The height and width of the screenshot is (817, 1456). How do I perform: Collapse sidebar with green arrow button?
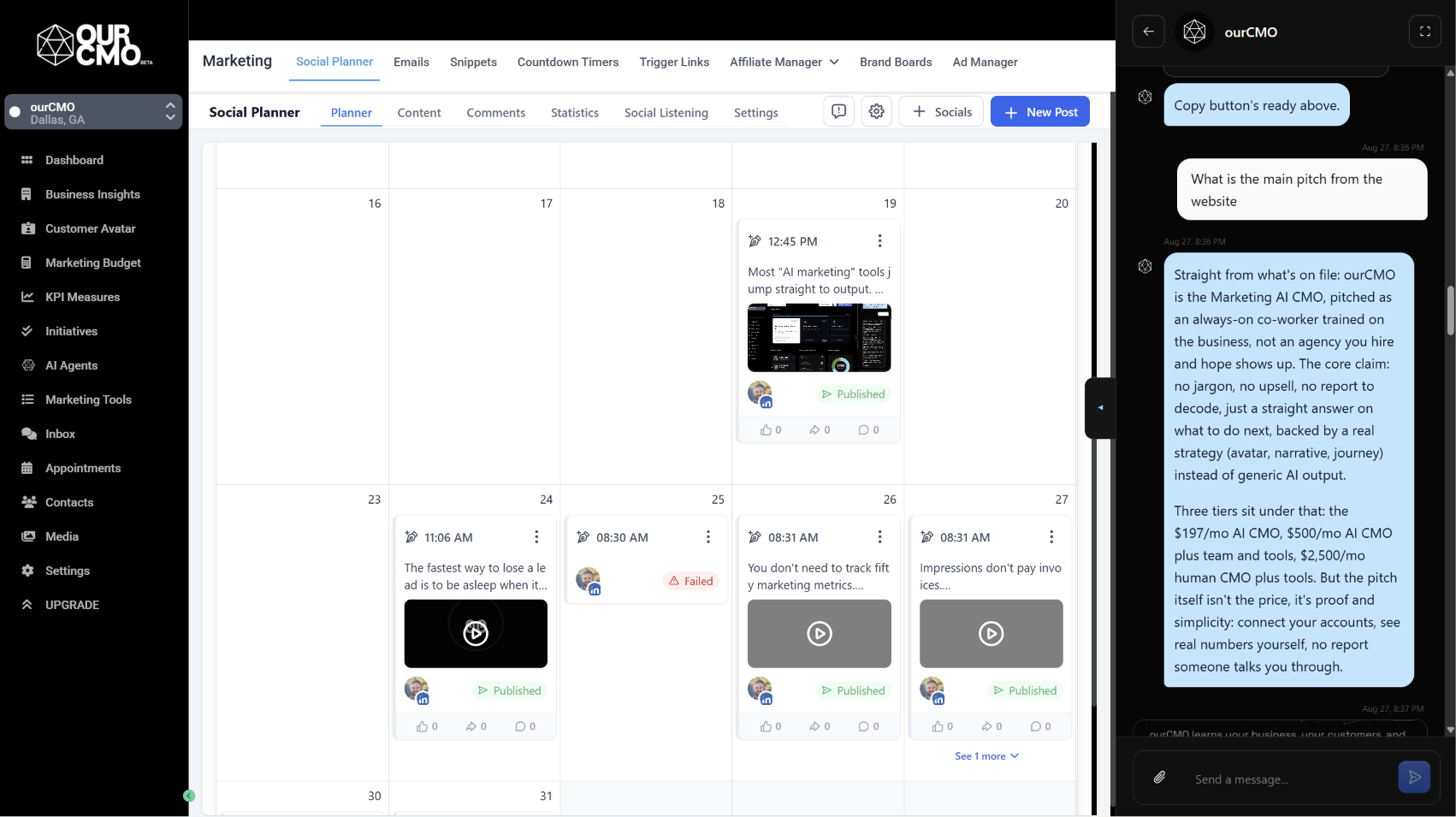point(189,796)
